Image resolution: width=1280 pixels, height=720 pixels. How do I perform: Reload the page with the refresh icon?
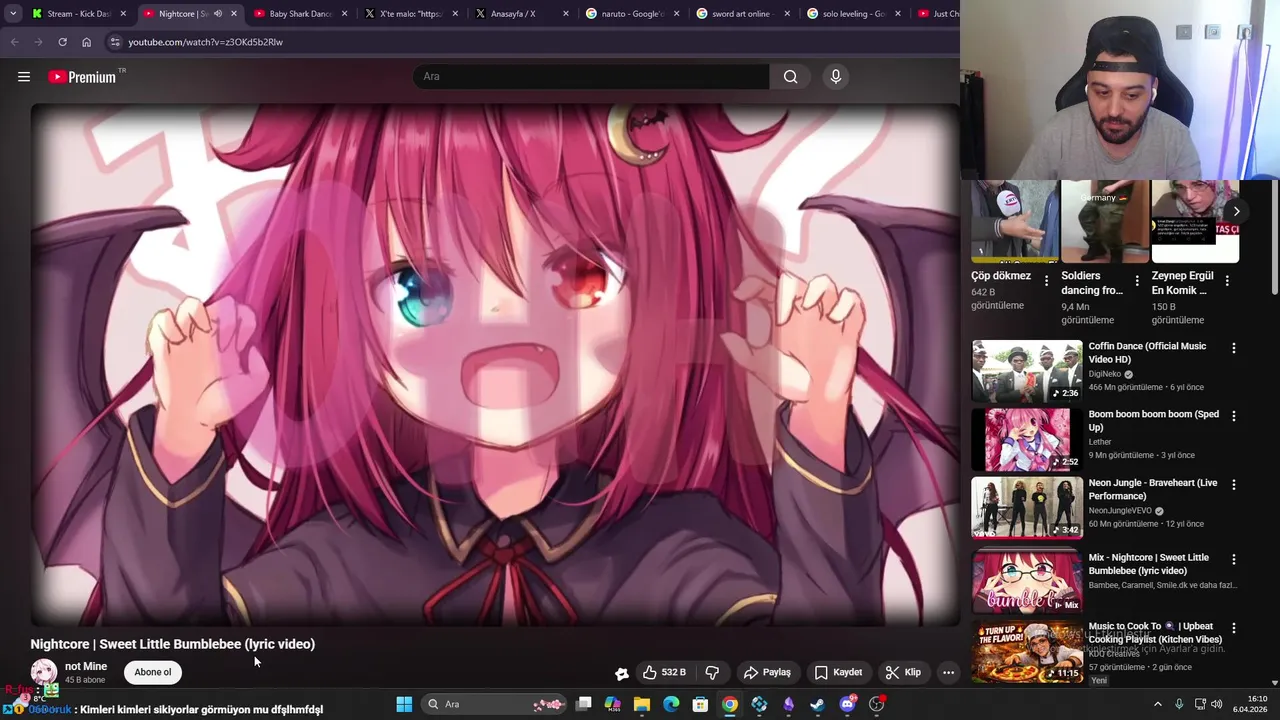tap(62, 42)
